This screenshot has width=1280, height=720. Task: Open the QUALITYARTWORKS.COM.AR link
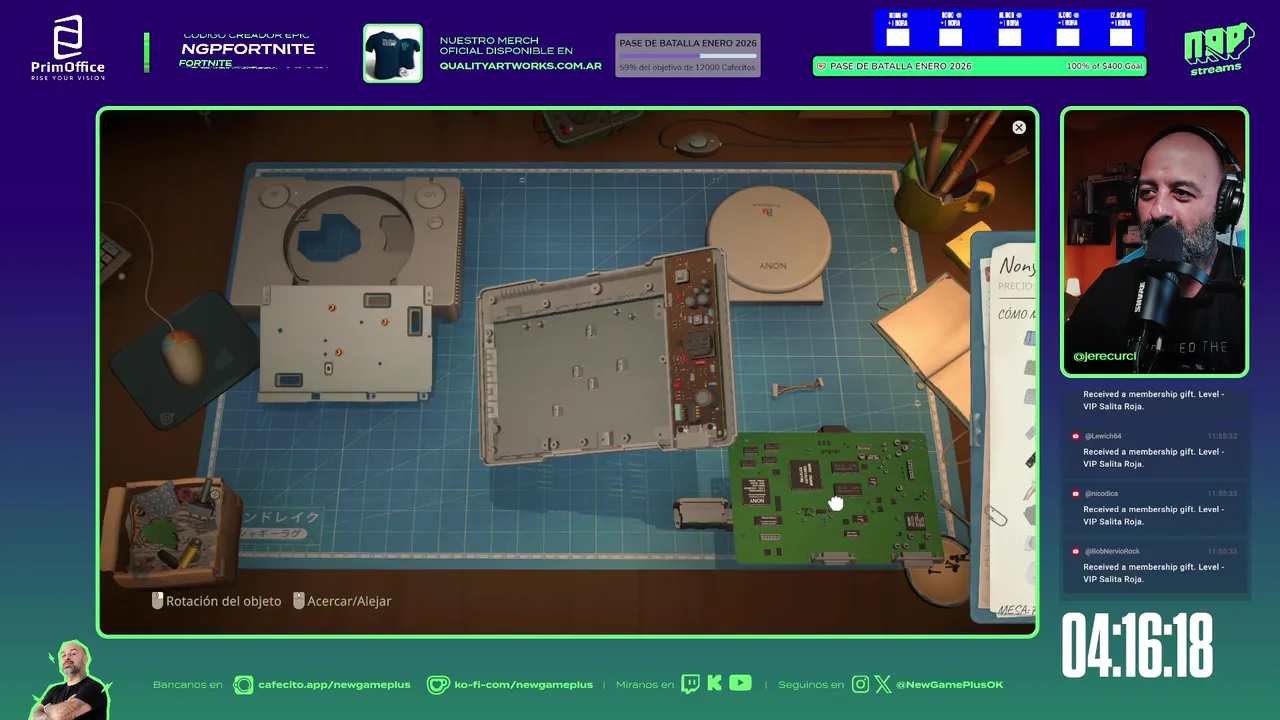click(x=520, y=66)
